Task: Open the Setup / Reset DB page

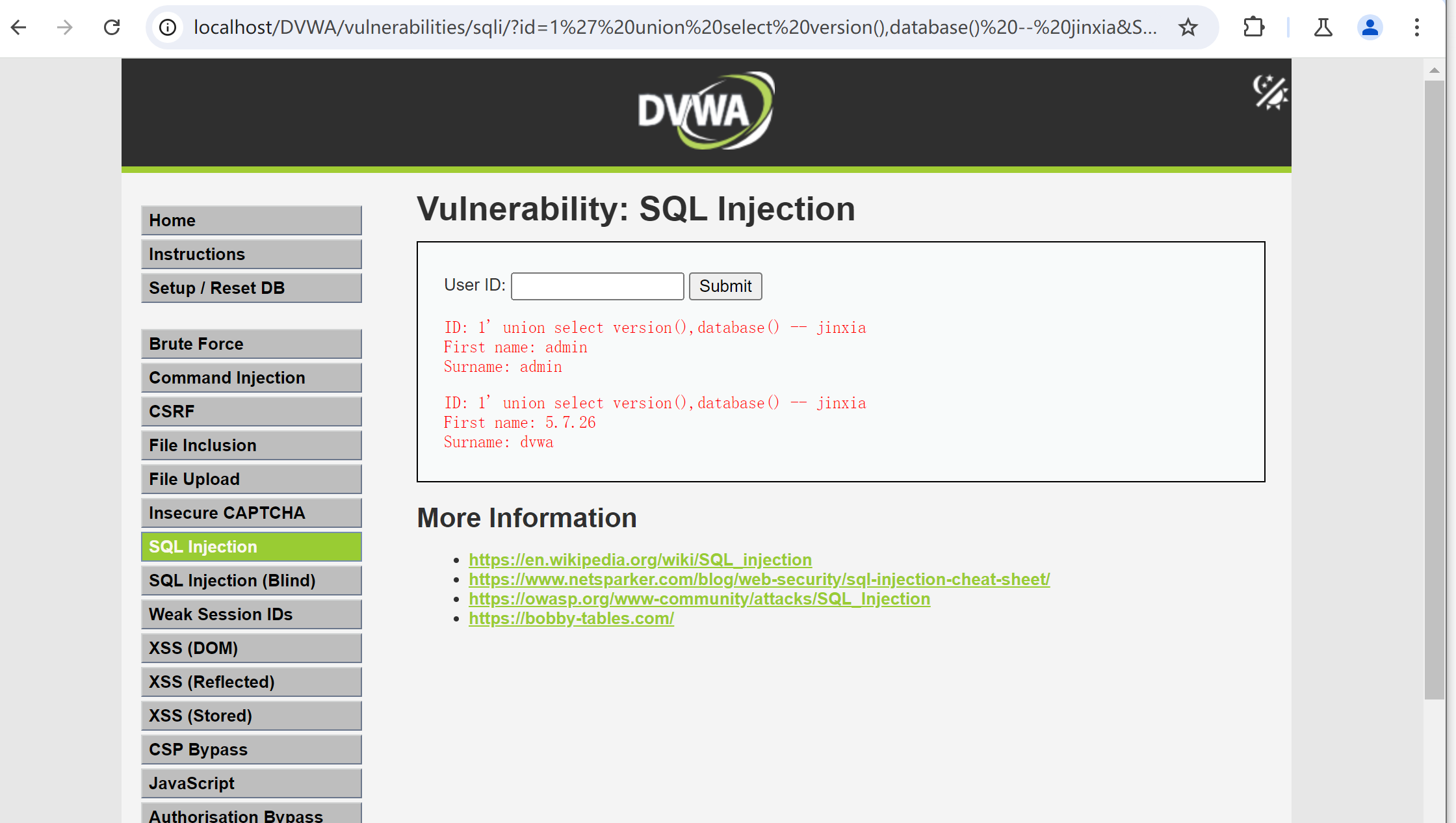Action: (x=251, y=288)
